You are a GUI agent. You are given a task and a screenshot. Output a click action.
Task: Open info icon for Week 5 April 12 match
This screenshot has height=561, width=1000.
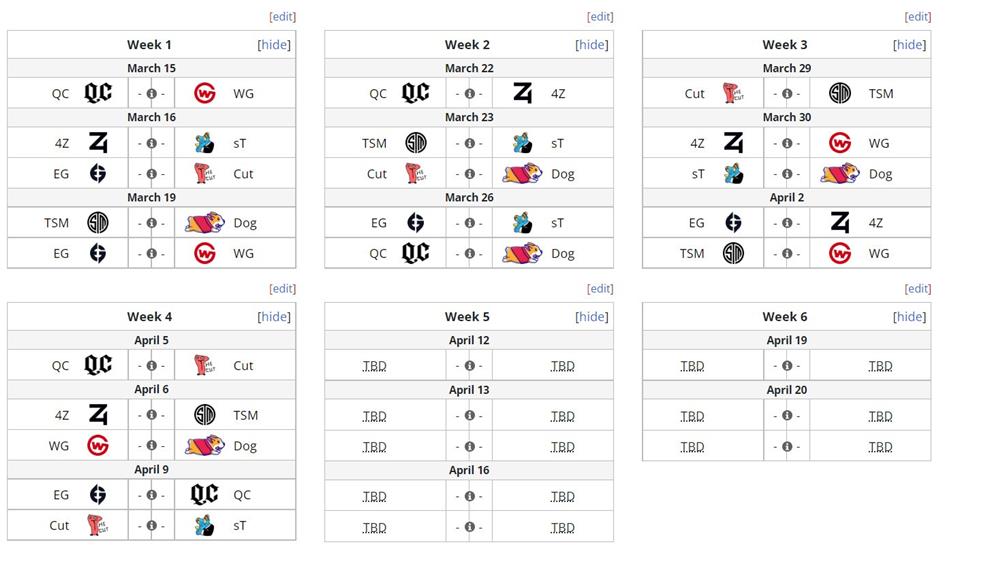pos(469,366)
